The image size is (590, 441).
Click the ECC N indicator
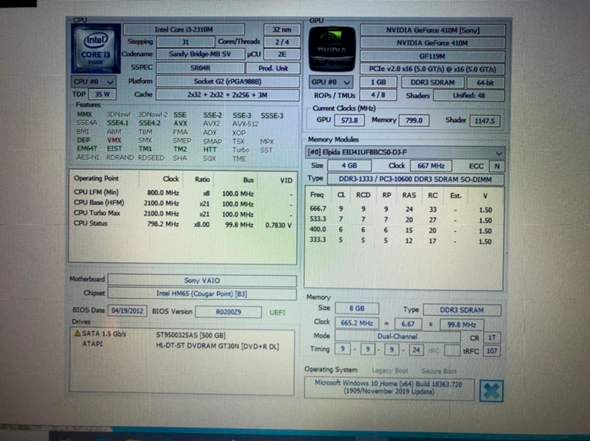(497, 166)
